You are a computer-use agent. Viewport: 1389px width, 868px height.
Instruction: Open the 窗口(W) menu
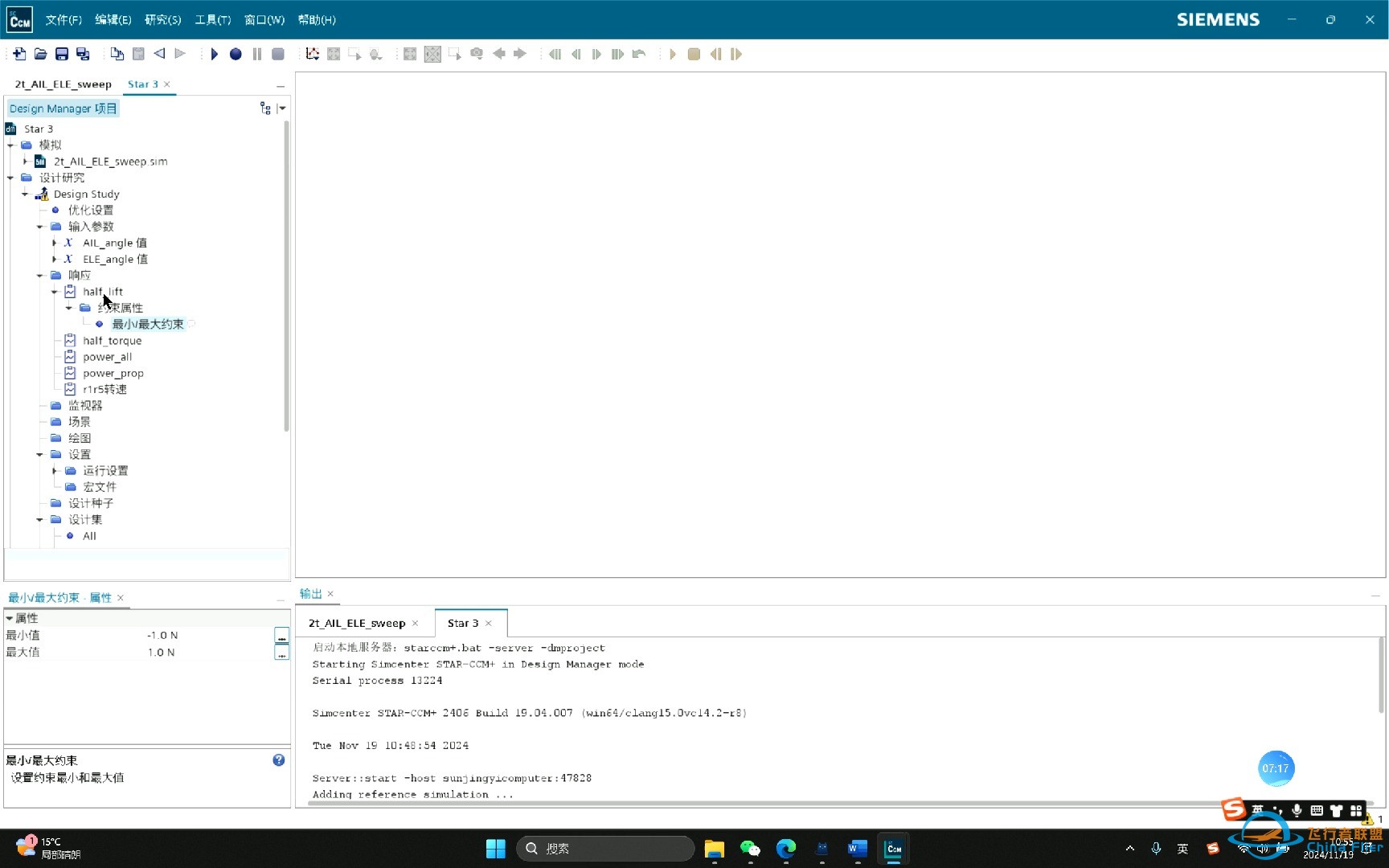(264, 19)
